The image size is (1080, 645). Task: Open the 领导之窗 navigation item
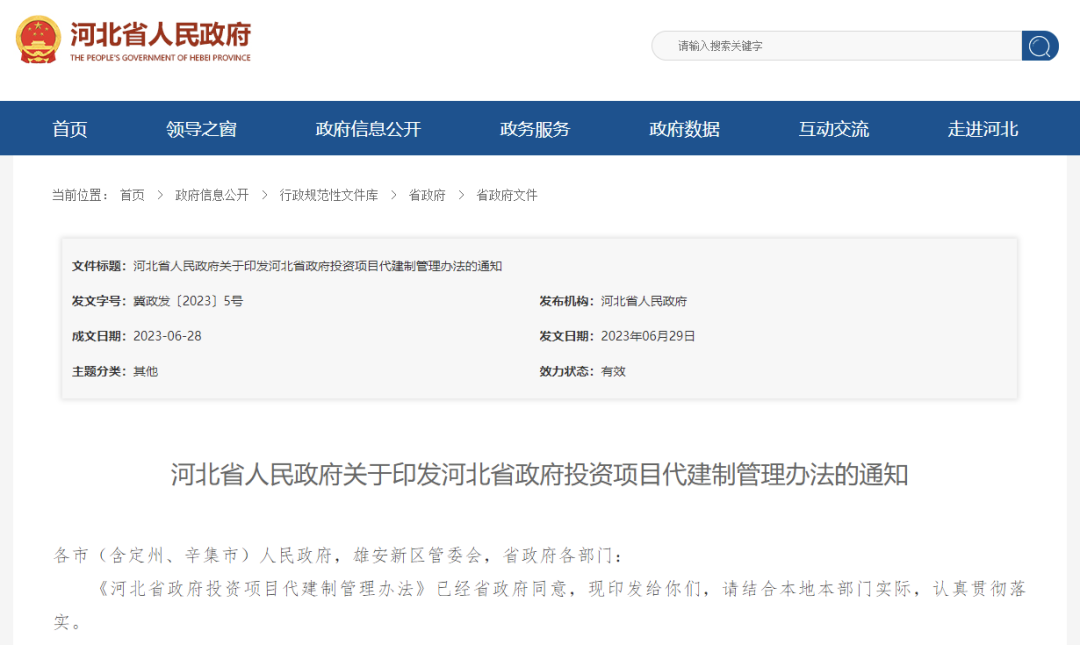[201, 129]
